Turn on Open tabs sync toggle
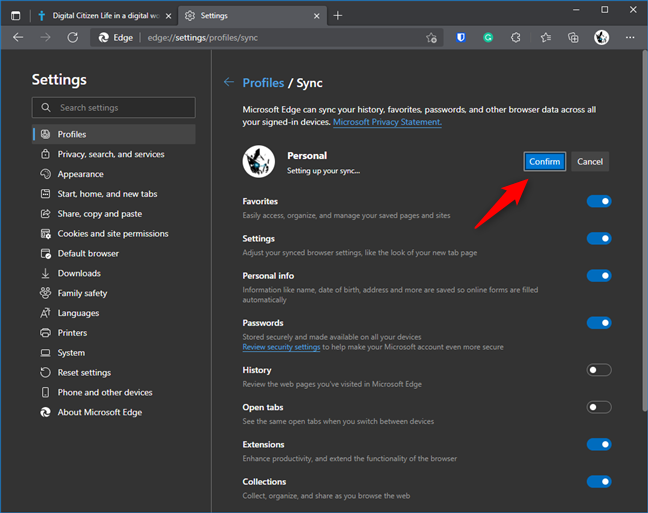648x513 pixels. coord(599,407)
